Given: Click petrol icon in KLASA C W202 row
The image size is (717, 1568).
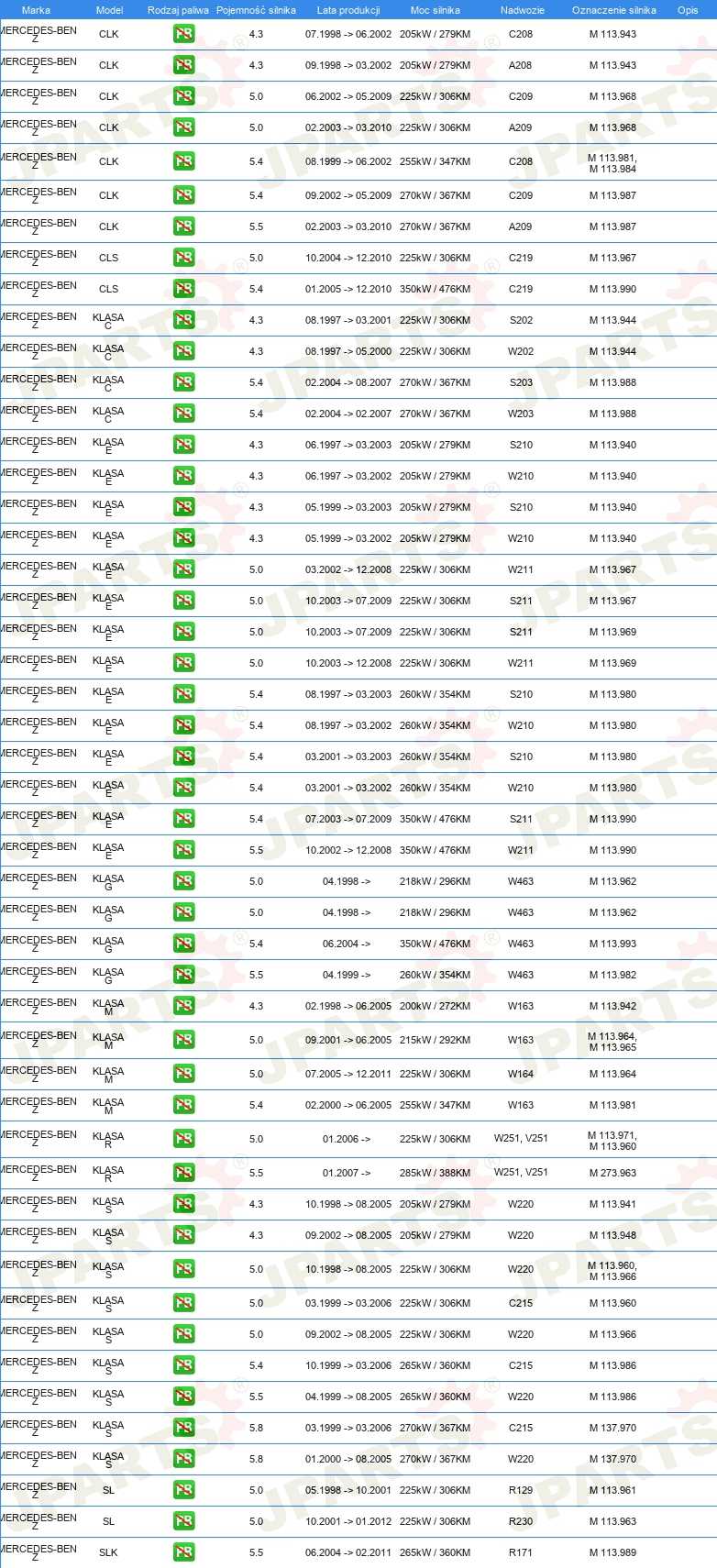Looking at the screenshot, I should 183,351.
